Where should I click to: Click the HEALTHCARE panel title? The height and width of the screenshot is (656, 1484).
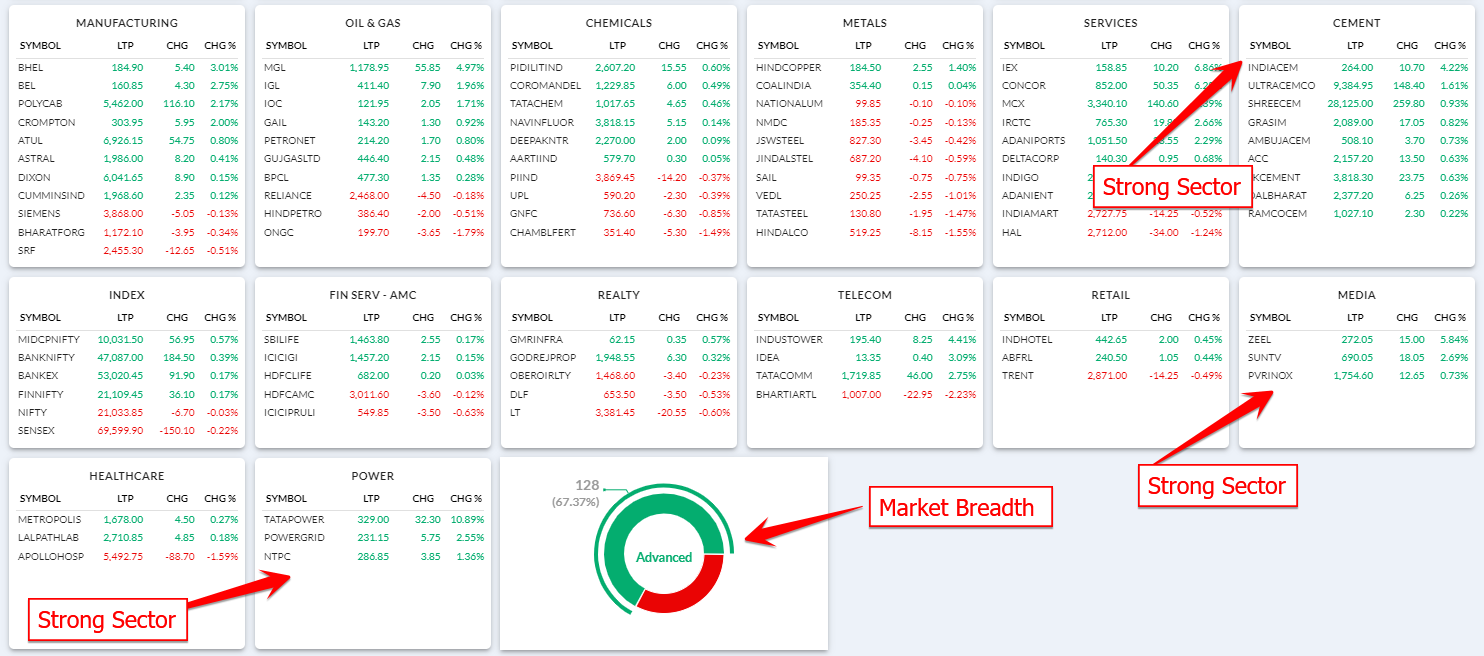(x=127, y=476)
